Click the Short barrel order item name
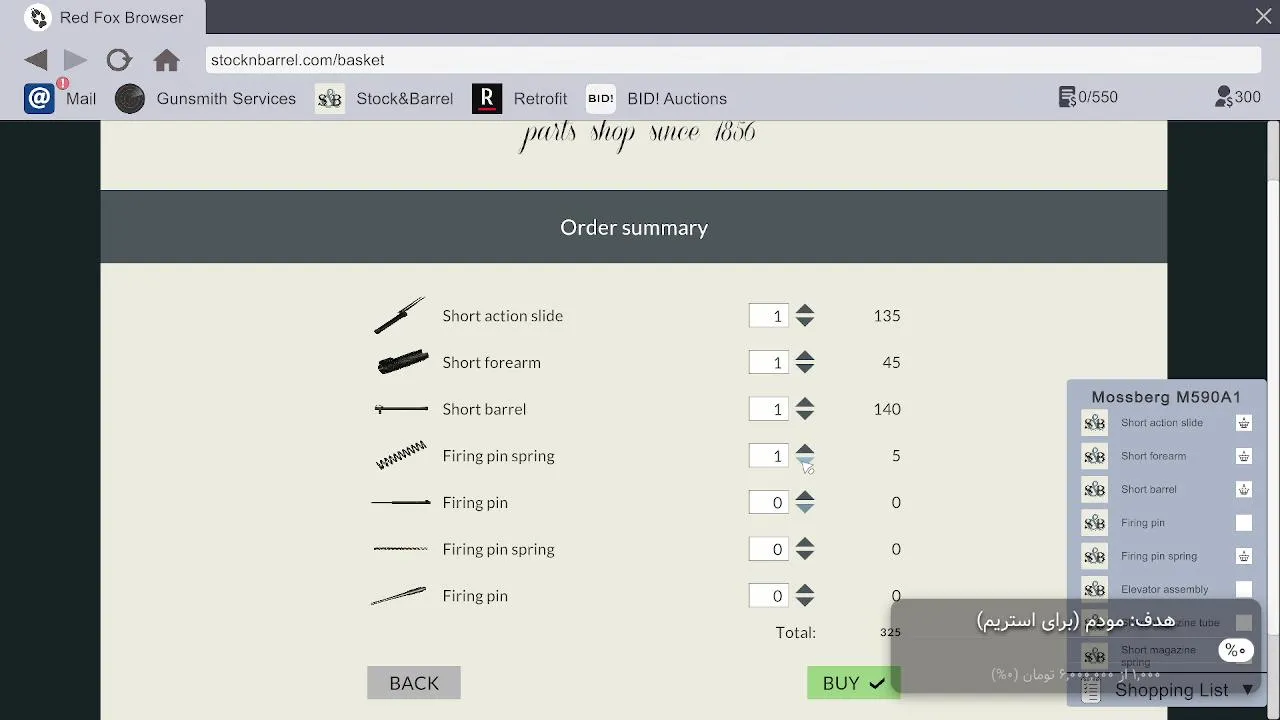Viewport: 1280px width, 720px height. coord(484,409)
